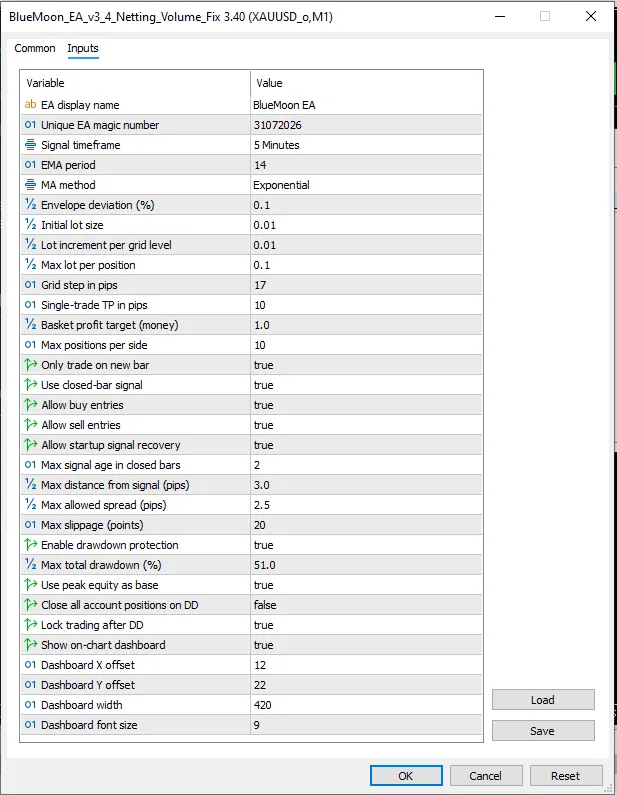Close the BlueMoon EA dialog window

pos(591,16)
